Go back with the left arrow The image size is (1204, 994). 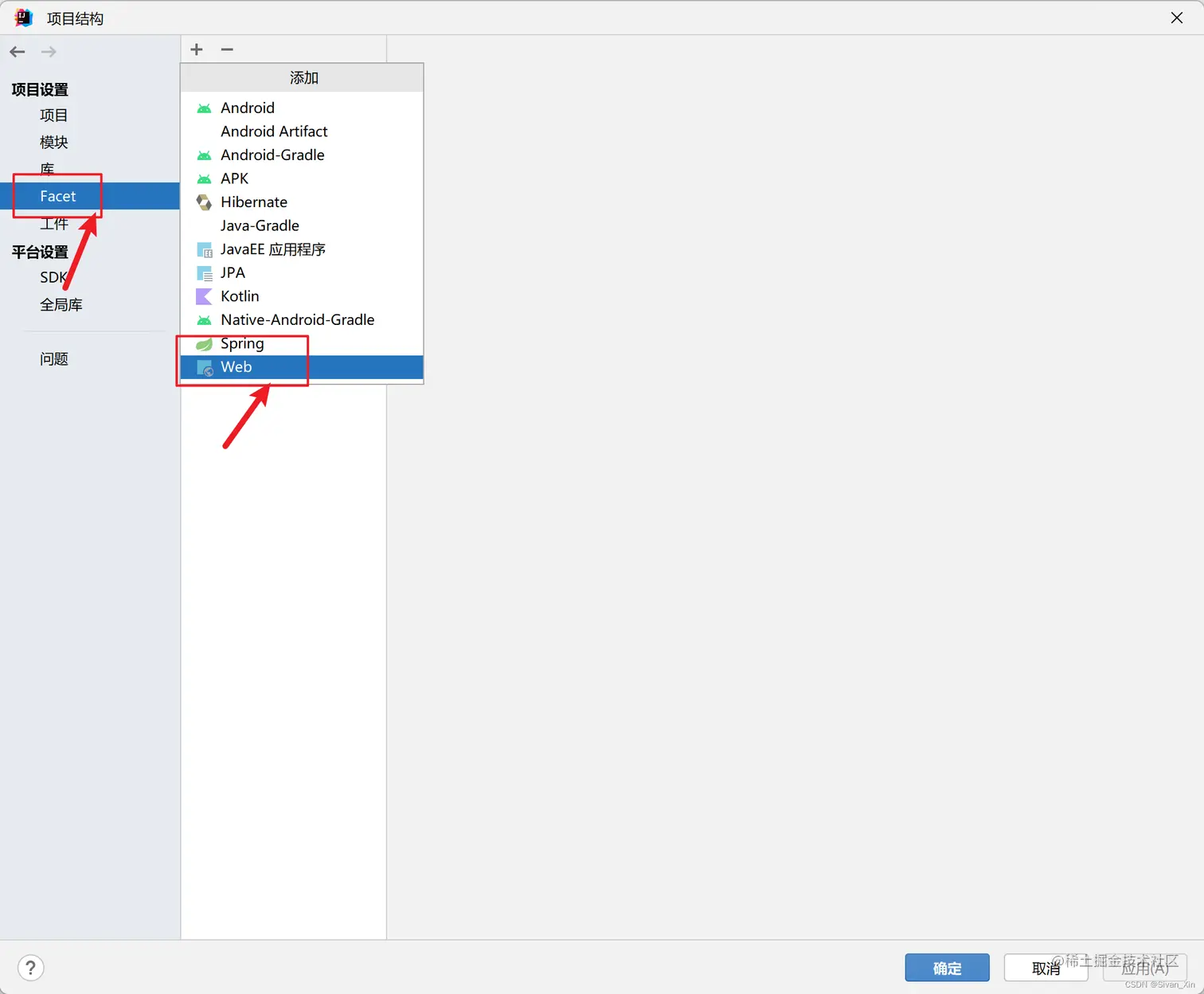pyautogui.click(x=18, y=52)
